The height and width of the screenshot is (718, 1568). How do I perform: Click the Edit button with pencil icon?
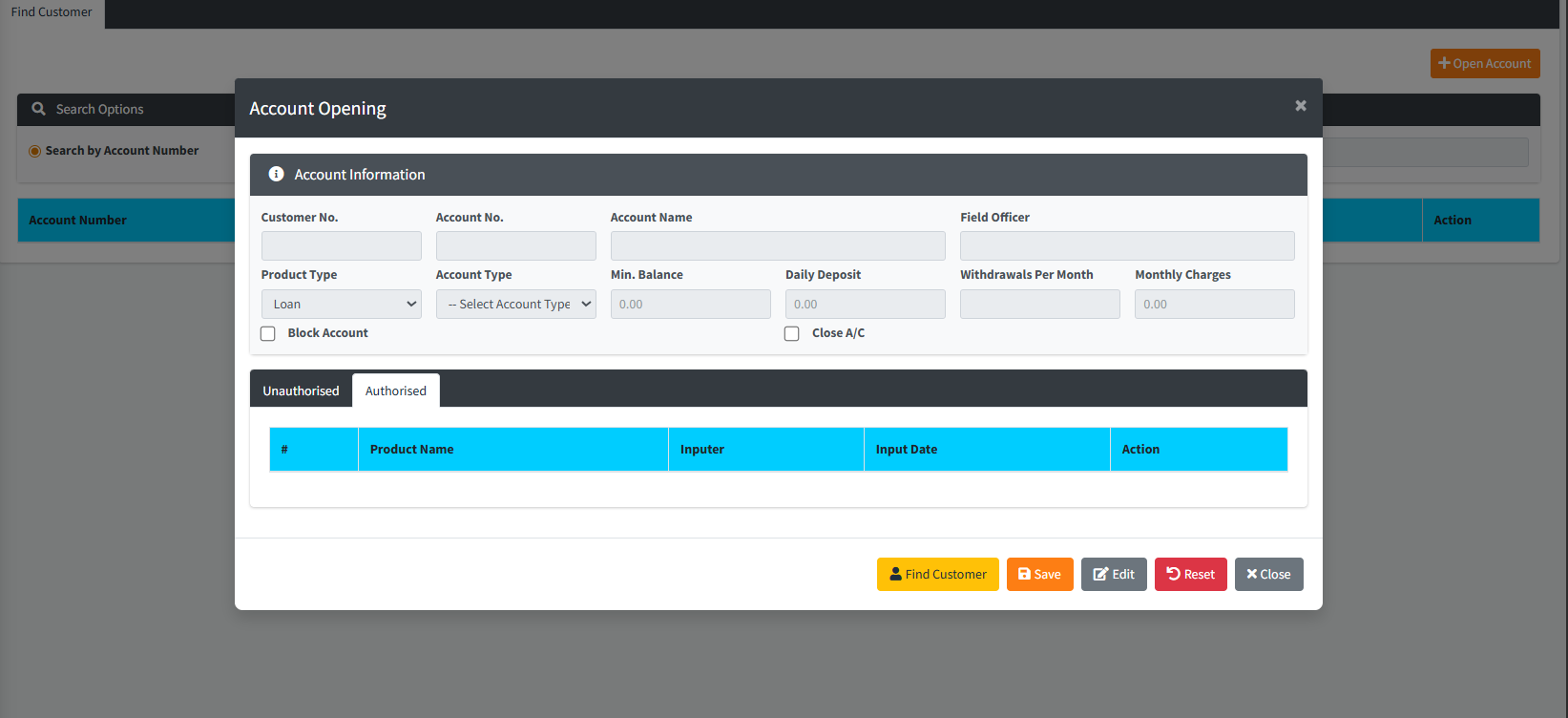[x=1113, y=574]
